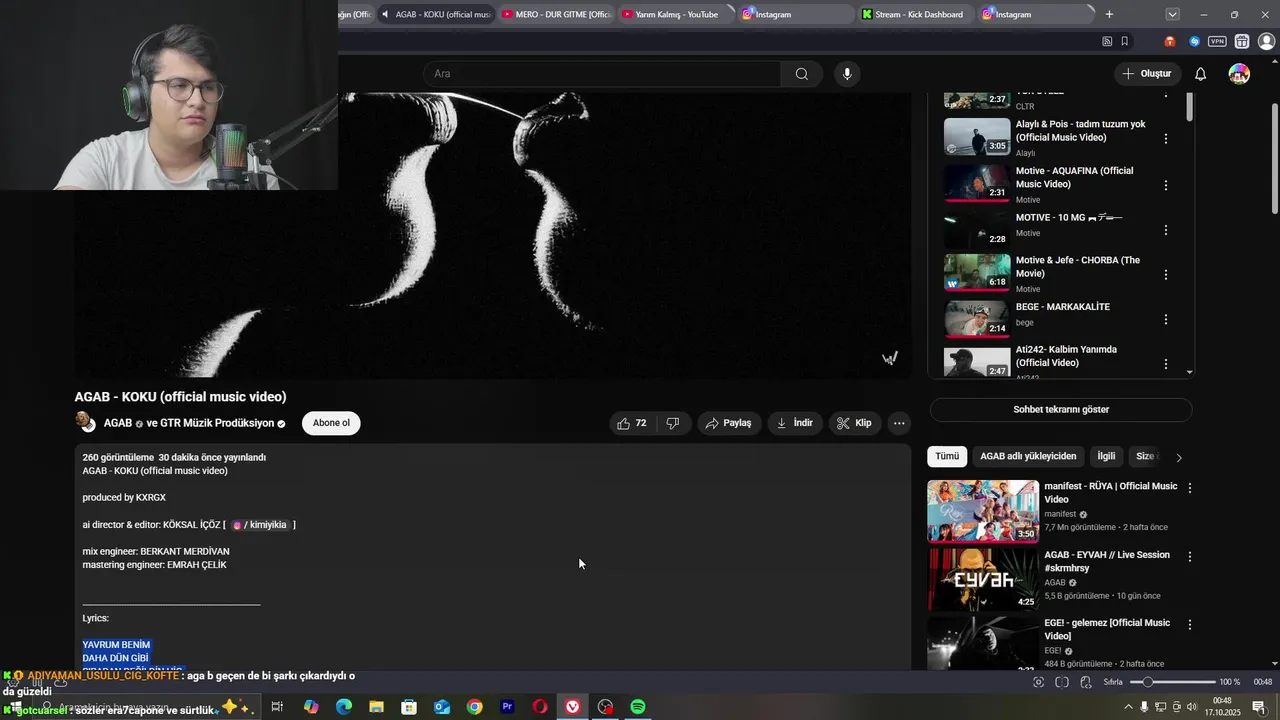Click the Abone ol subscribe button
Screen dimensions: 1280x720
(331, 423)
